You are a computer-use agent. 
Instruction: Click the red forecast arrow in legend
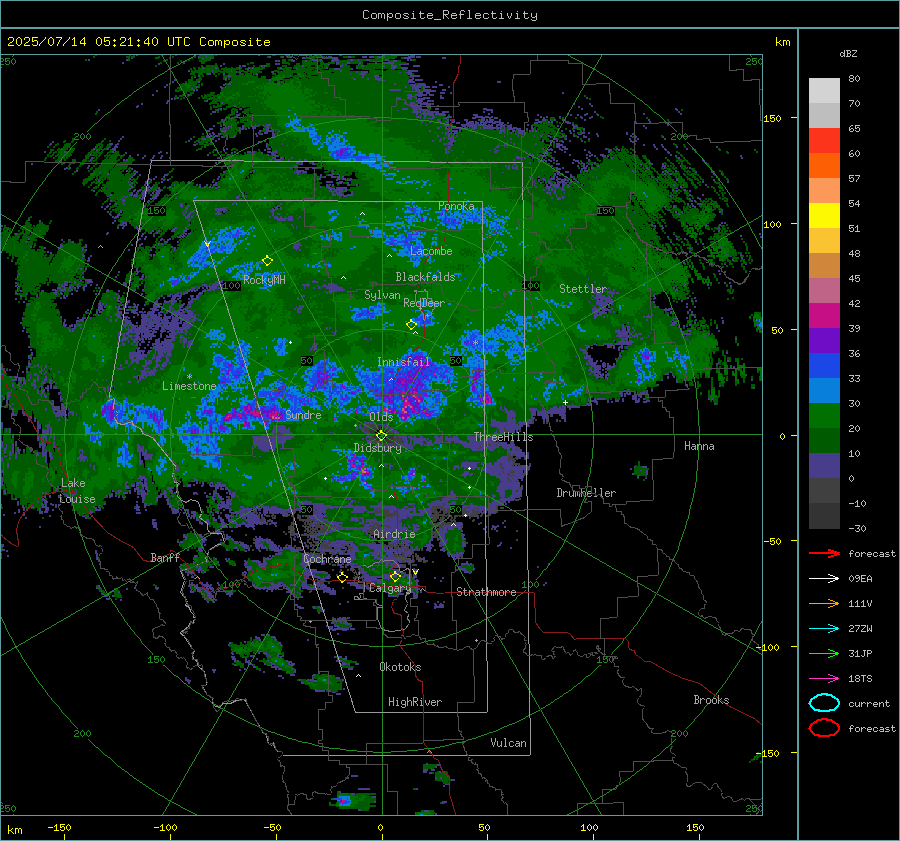tap(824, 553)
